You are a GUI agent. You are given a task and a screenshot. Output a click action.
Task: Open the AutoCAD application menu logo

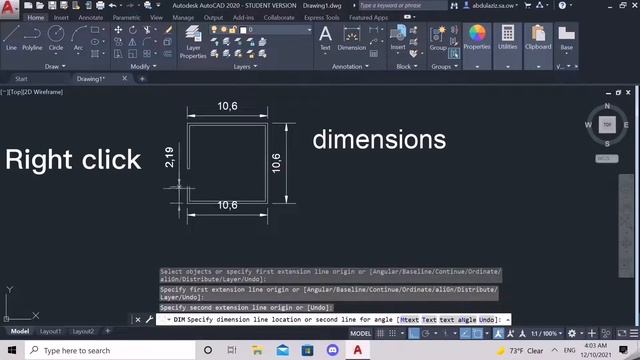pyautogui.click(x=8, y=8)
